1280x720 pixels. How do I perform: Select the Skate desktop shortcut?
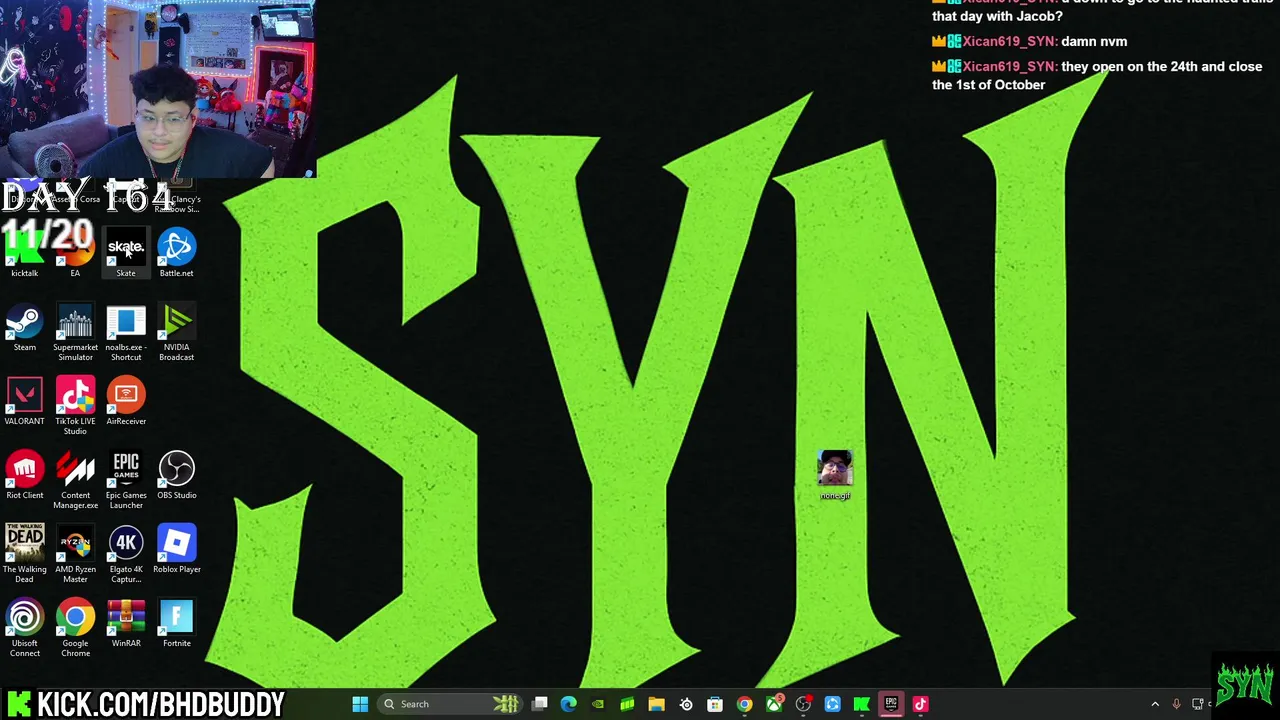126,252
